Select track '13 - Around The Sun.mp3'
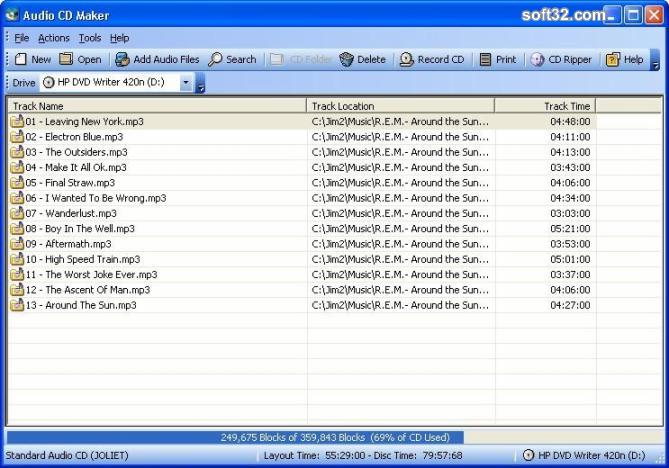The height and width of the screenshot is (468, 669). pos(81,305)
